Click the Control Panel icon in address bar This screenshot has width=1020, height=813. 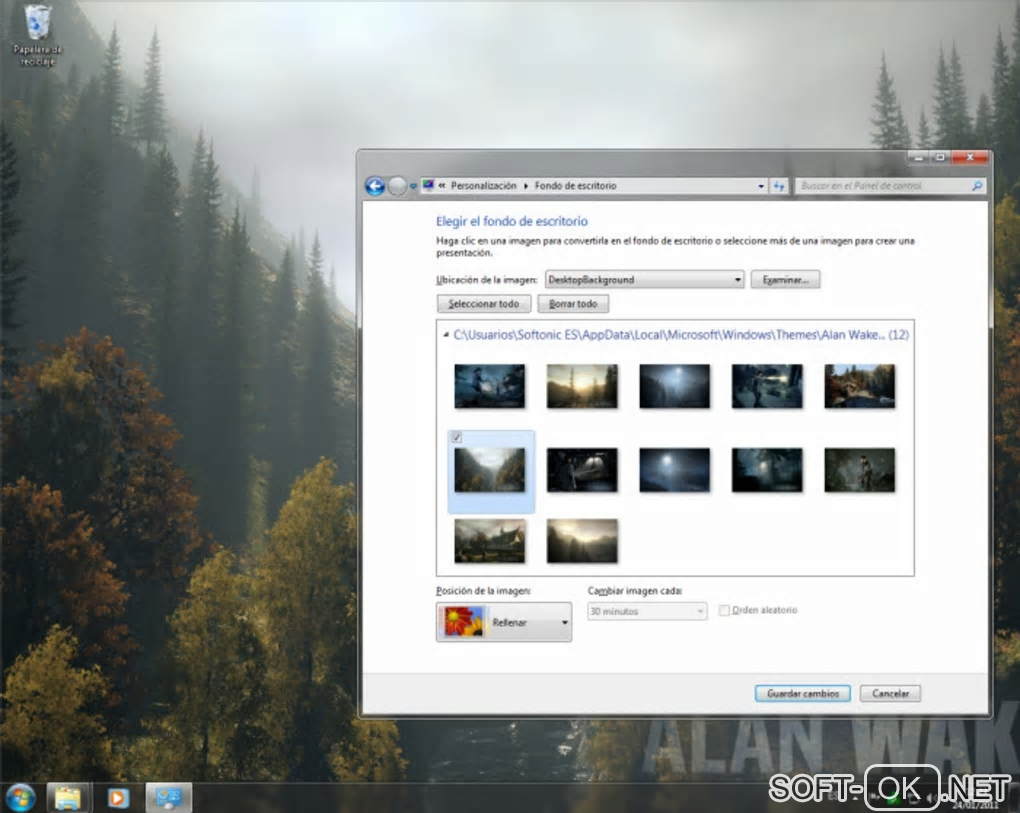(428, 185)
